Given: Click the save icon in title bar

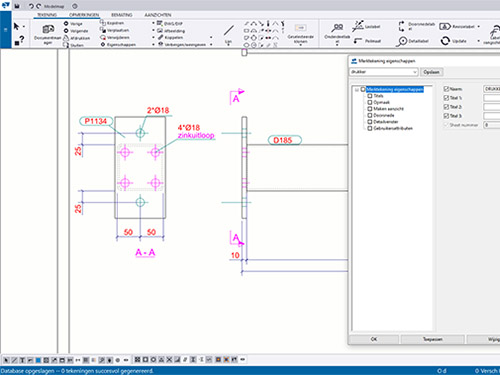Looking at the screenshot, I should 17,6.
